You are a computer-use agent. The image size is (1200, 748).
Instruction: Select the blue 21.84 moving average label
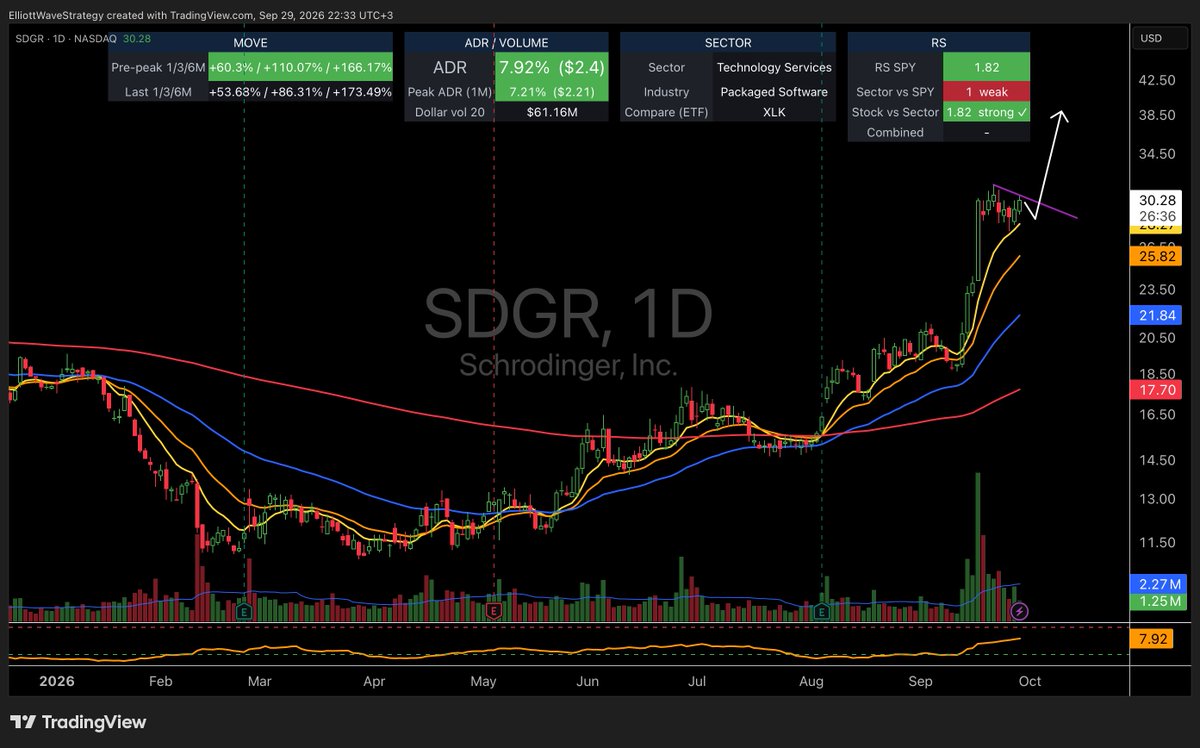click(x=1157, y=315)
